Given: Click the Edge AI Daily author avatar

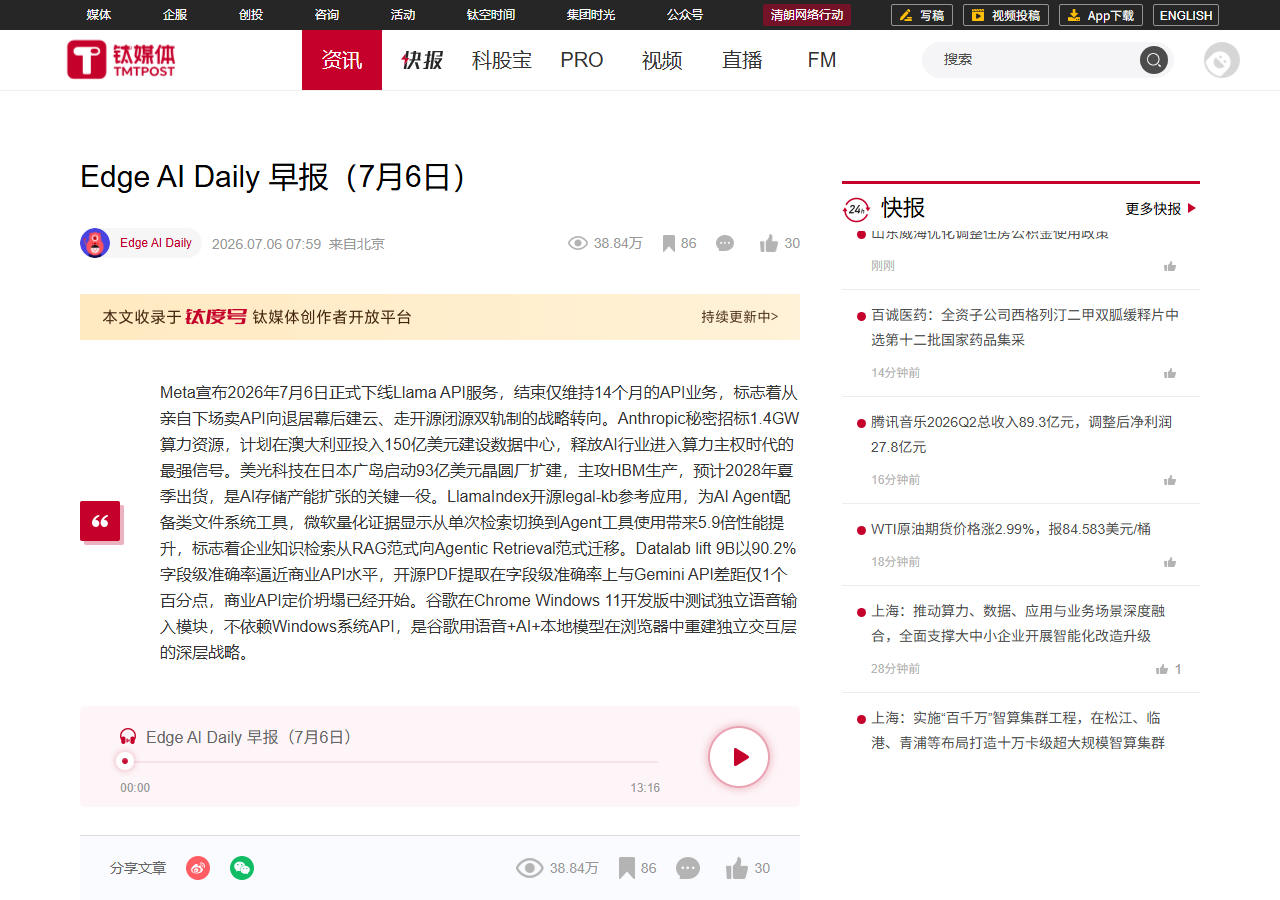Looking at the screenshot, I should click(95, 243).
